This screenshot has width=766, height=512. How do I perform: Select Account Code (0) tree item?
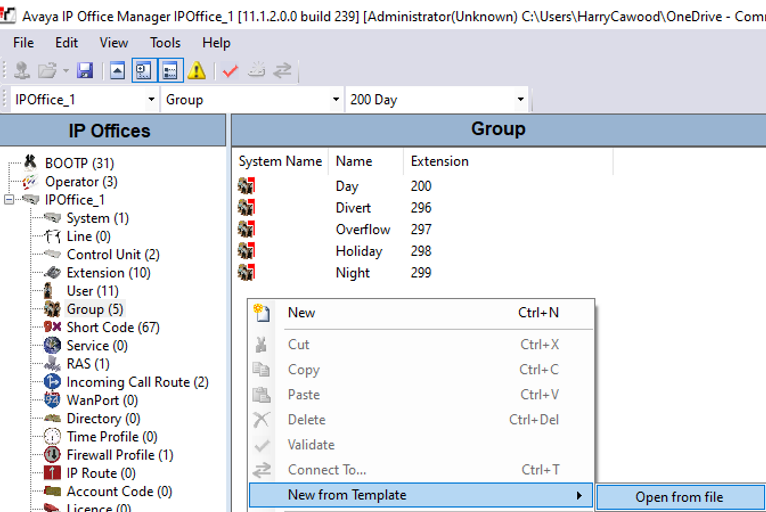click(x=119, y=491)
